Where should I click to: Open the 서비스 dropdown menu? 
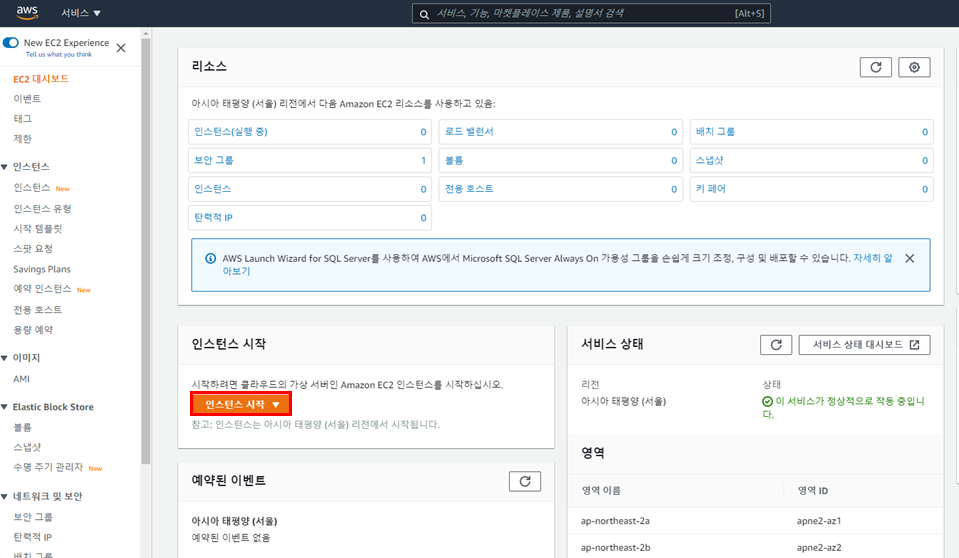coord(80,13)
